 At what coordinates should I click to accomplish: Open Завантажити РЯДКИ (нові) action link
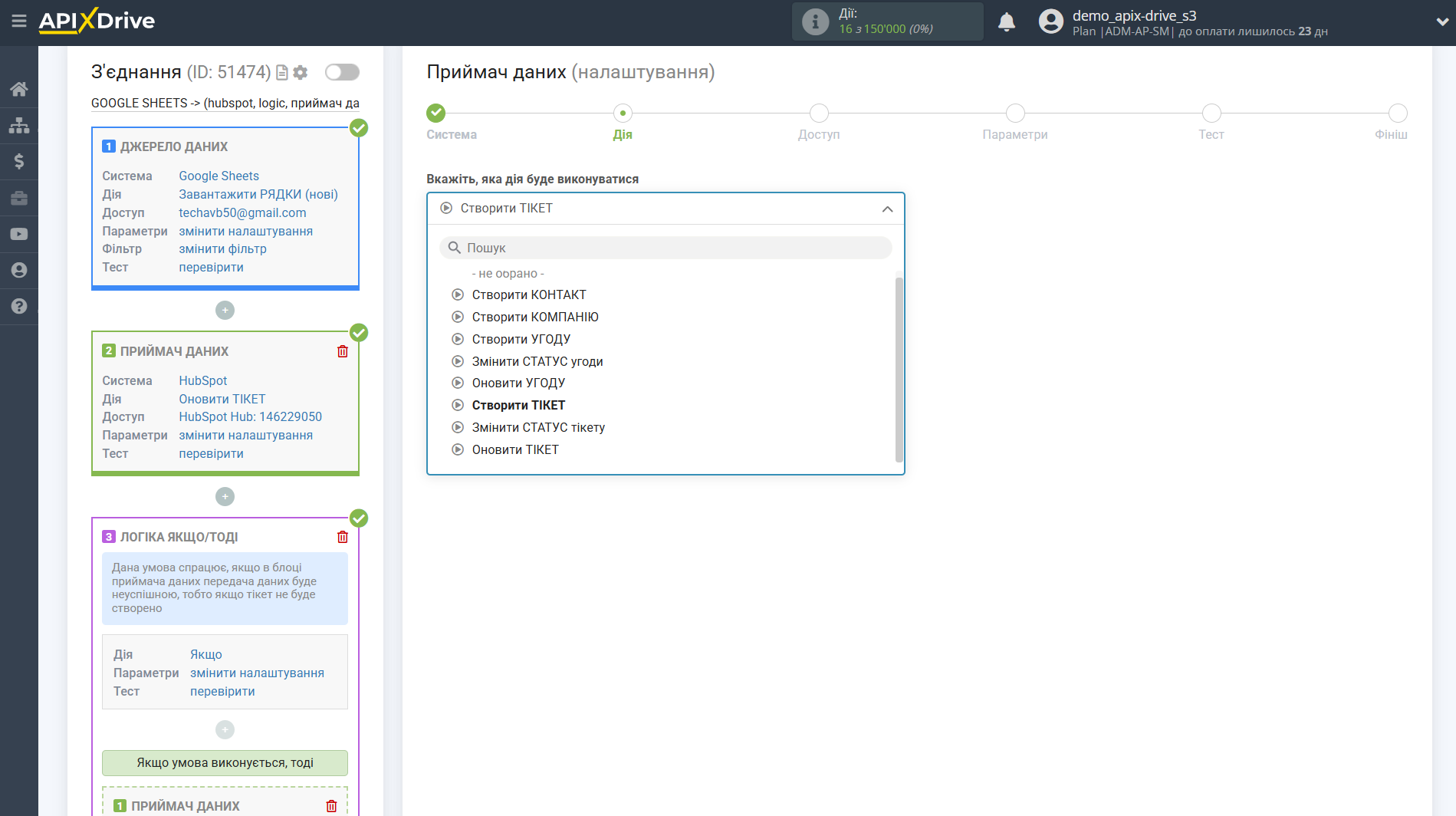click(258, 194)
